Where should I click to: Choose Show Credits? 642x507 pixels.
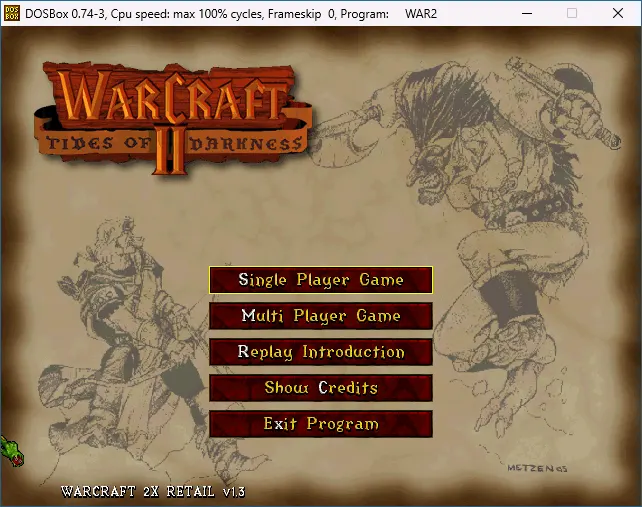[x=321, y=388]
